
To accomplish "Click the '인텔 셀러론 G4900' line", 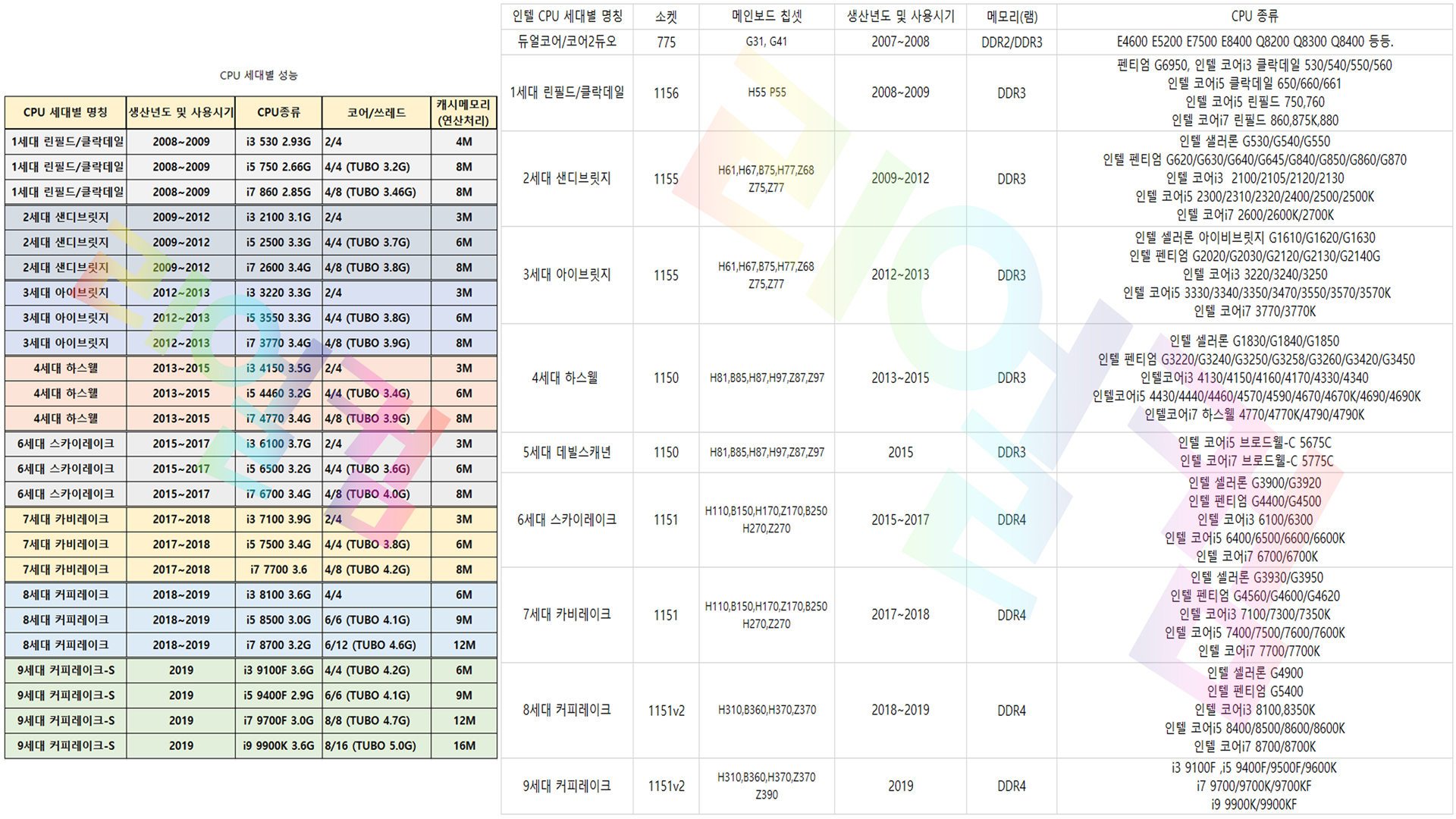I will point(1255,673).
